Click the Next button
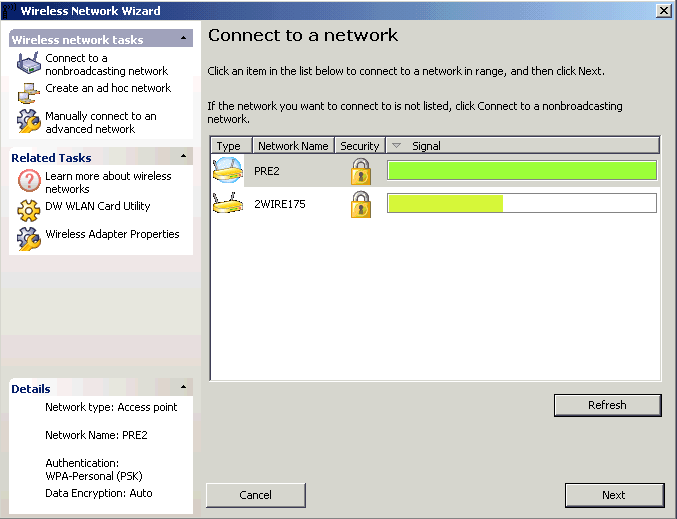 (x=614, y=495)
